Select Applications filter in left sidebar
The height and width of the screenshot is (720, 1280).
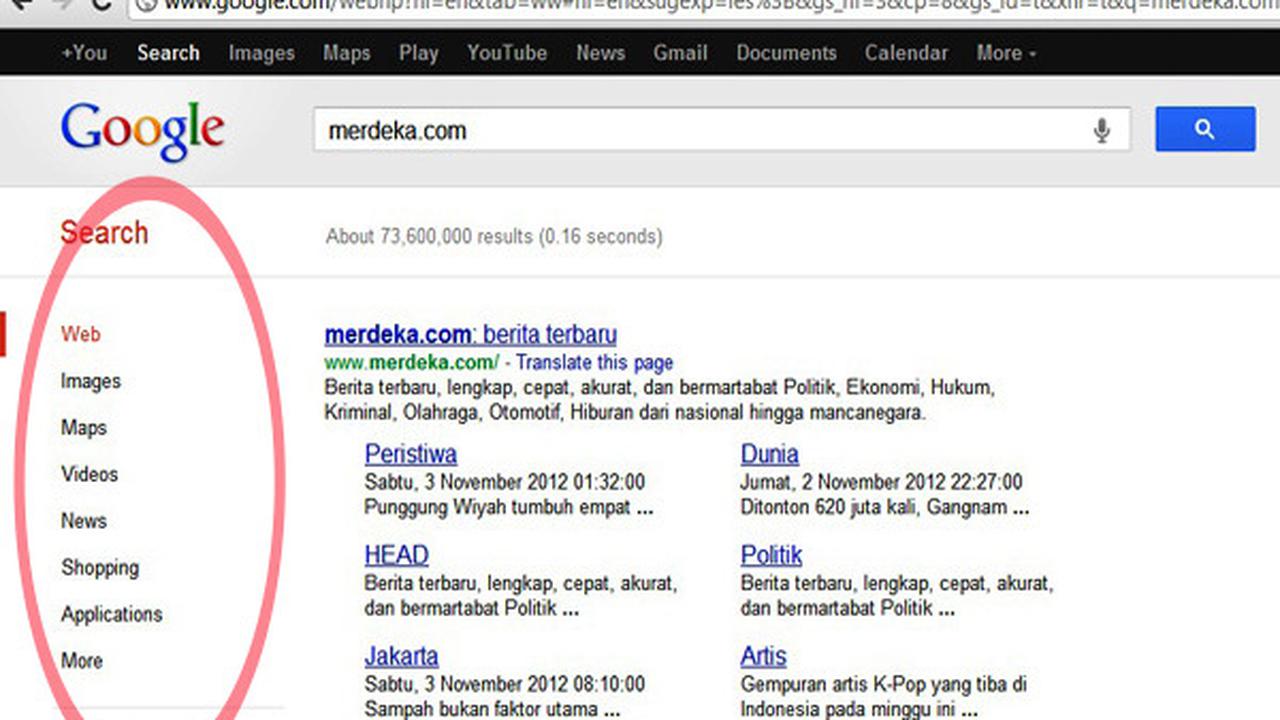pos(111,614)
